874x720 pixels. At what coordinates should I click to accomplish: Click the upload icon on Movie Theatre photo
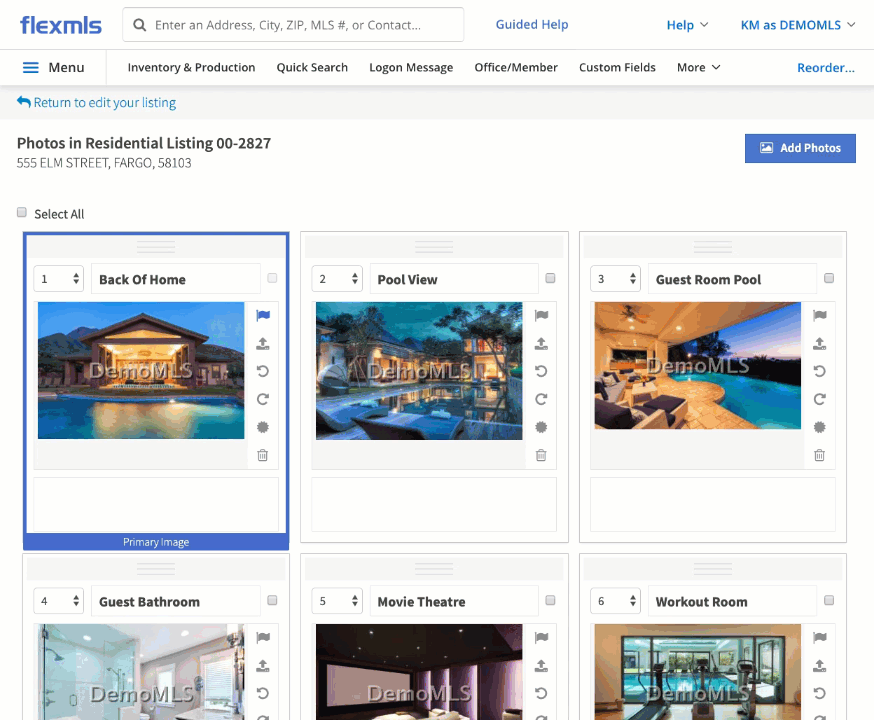point(541,665)
